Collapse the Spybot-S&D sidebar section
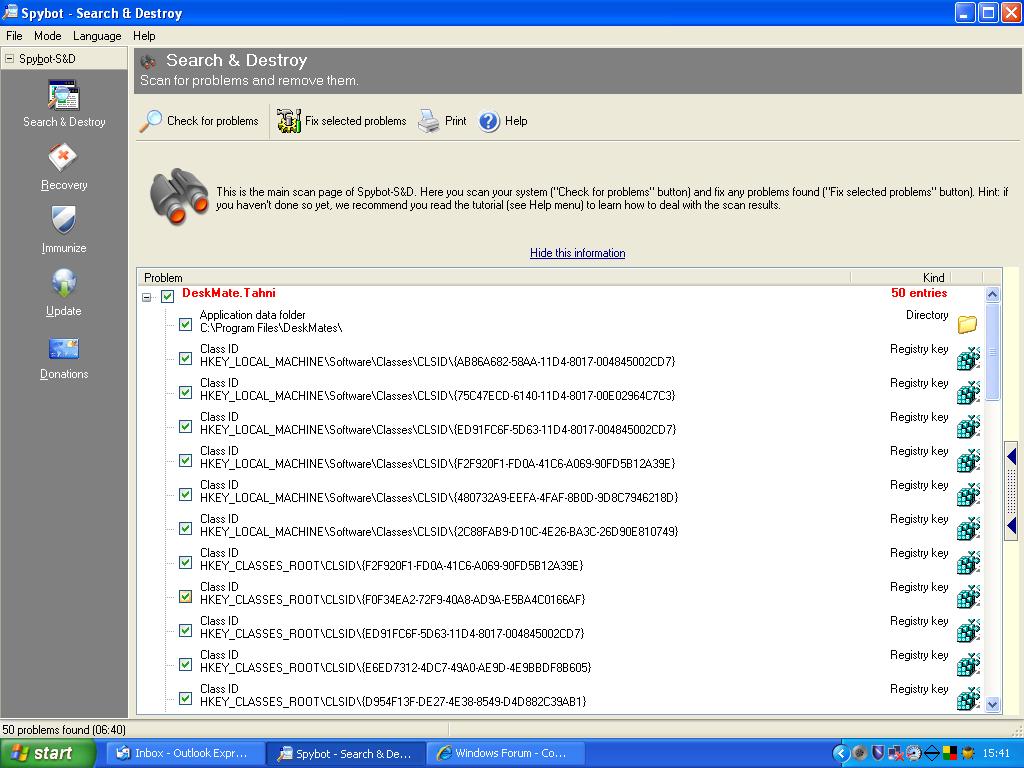The image size is (1024, 768). click(x=9, y=58)
